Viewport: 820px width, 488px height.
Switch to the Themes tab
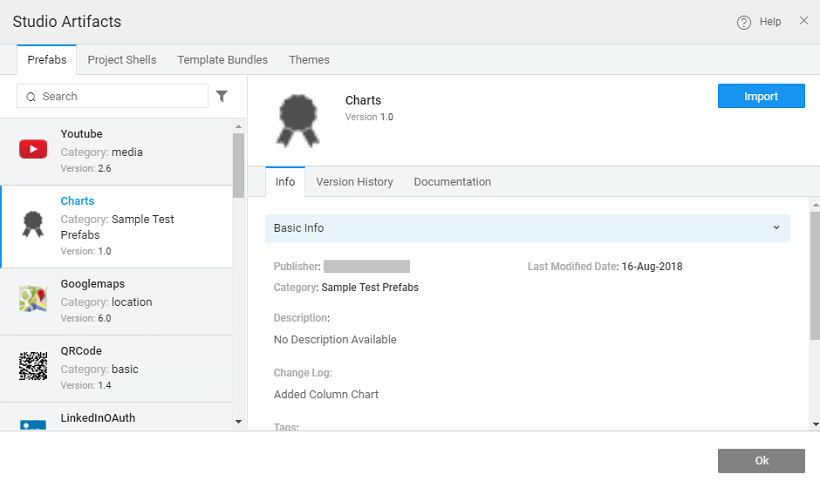coord(309,60)
